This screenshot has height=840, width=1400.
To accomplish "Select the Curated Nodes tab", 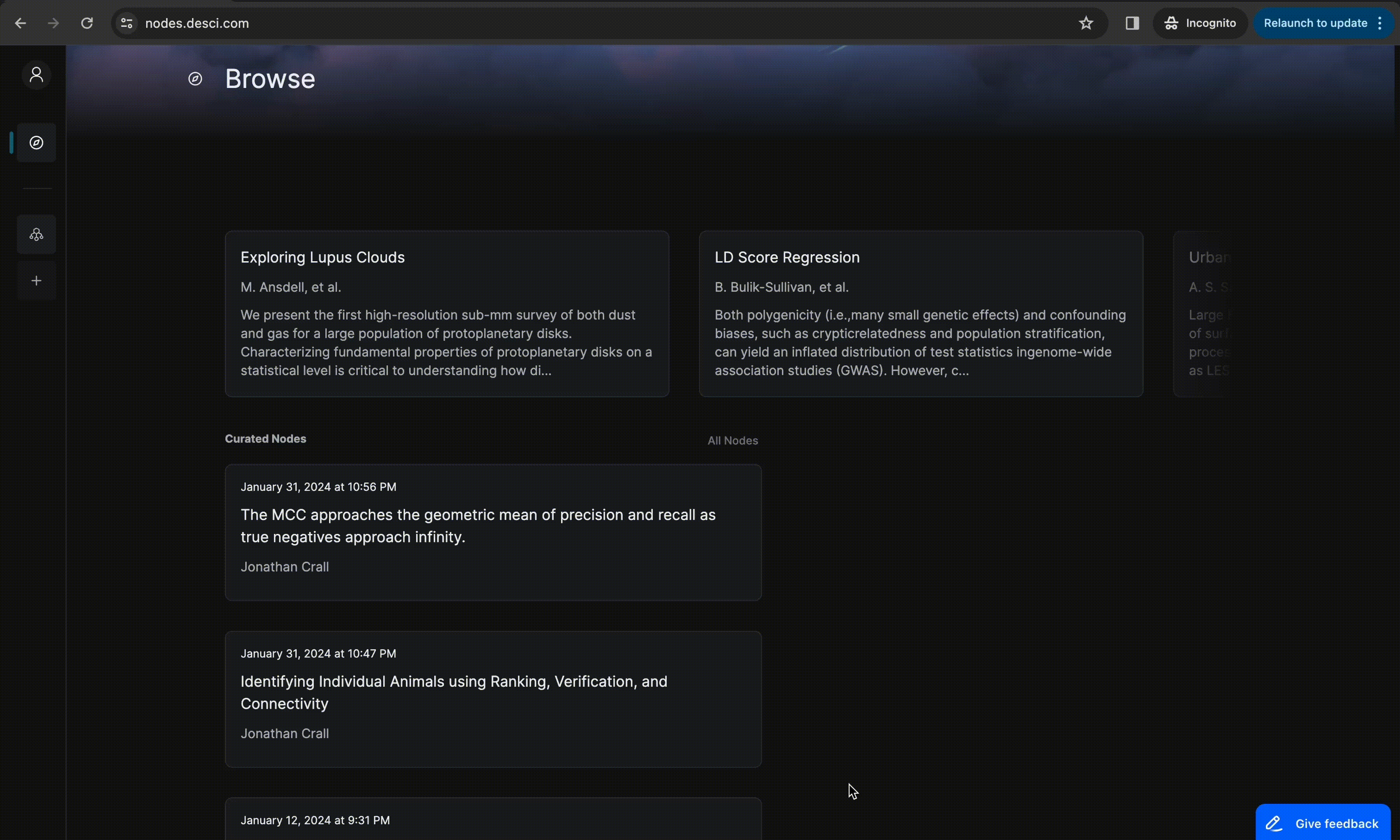I will pos(265,439).
